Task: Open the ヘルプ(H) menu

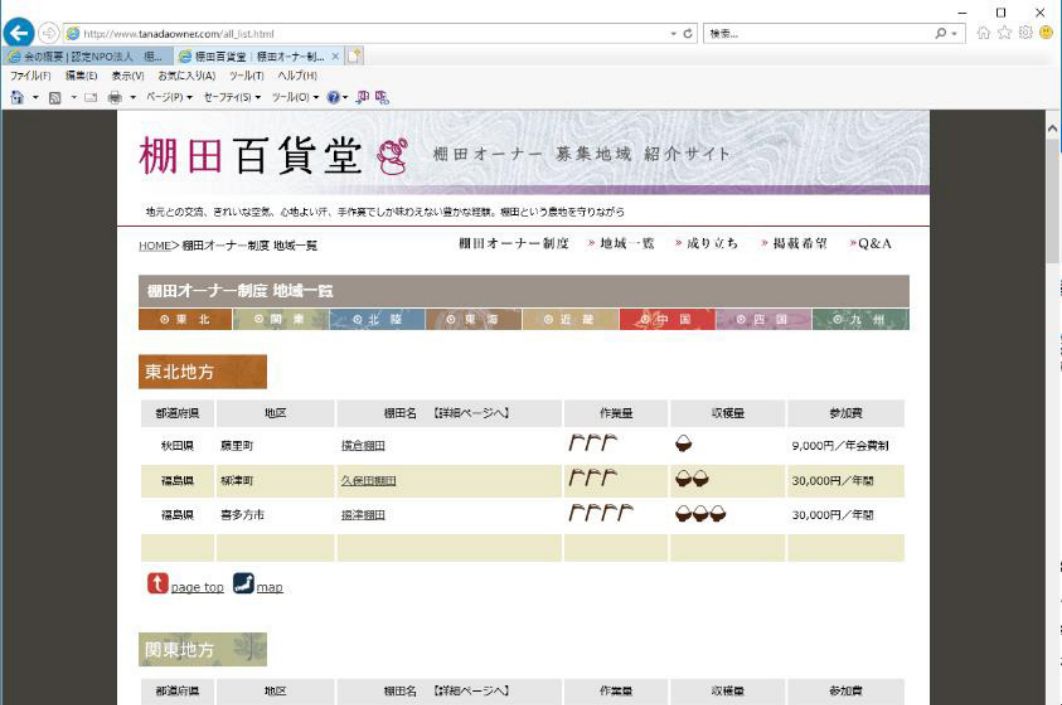Action: coord(297,76)
